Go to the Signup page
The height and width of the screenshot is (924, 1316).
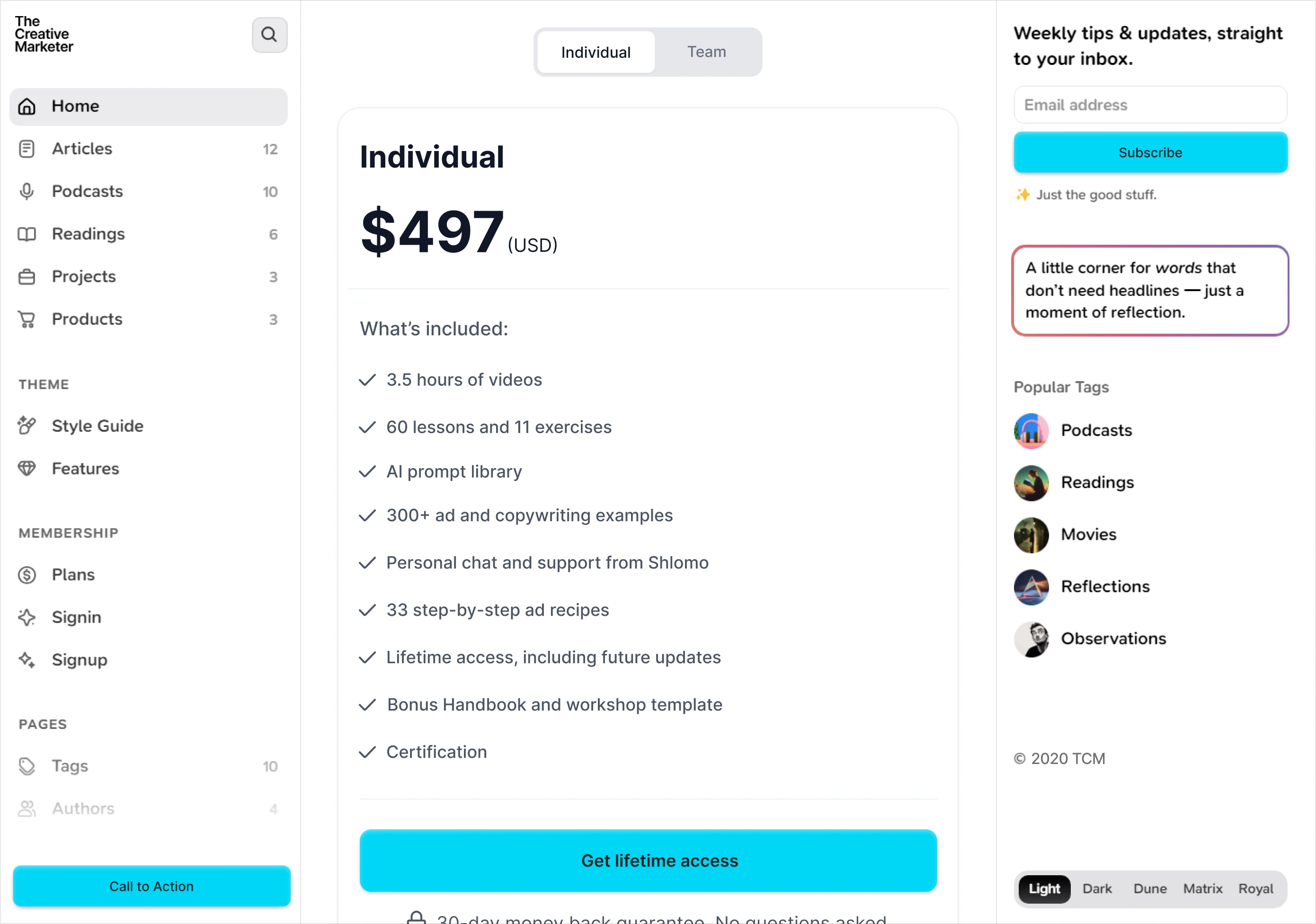tap(79, 660)
